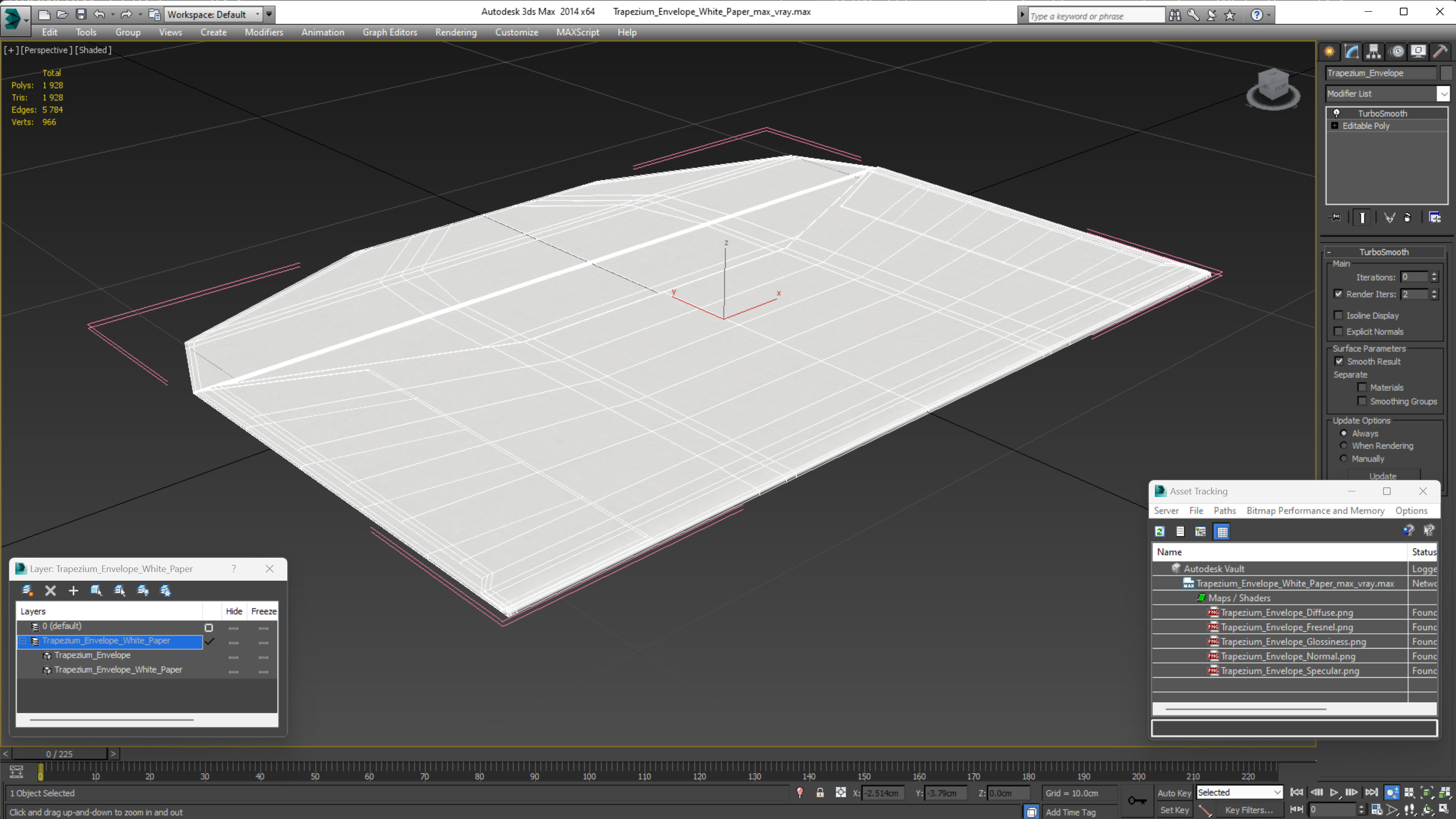Toggle the Render Iters checkbox

1339,294
